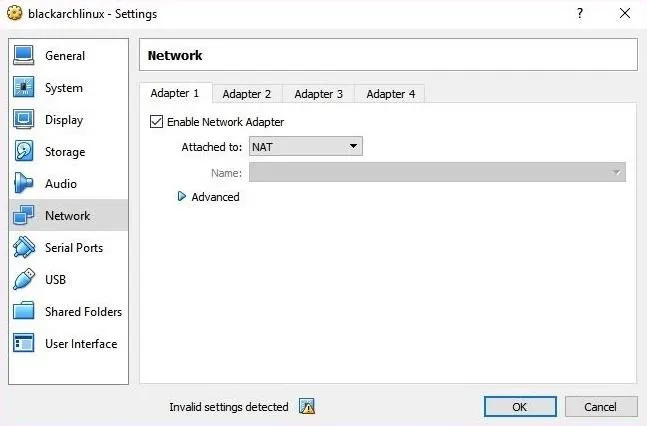This screenshot has width=647, height=426.
Task: Click the VirtualBox gear icon in title bar
Action: click(14, 13)
